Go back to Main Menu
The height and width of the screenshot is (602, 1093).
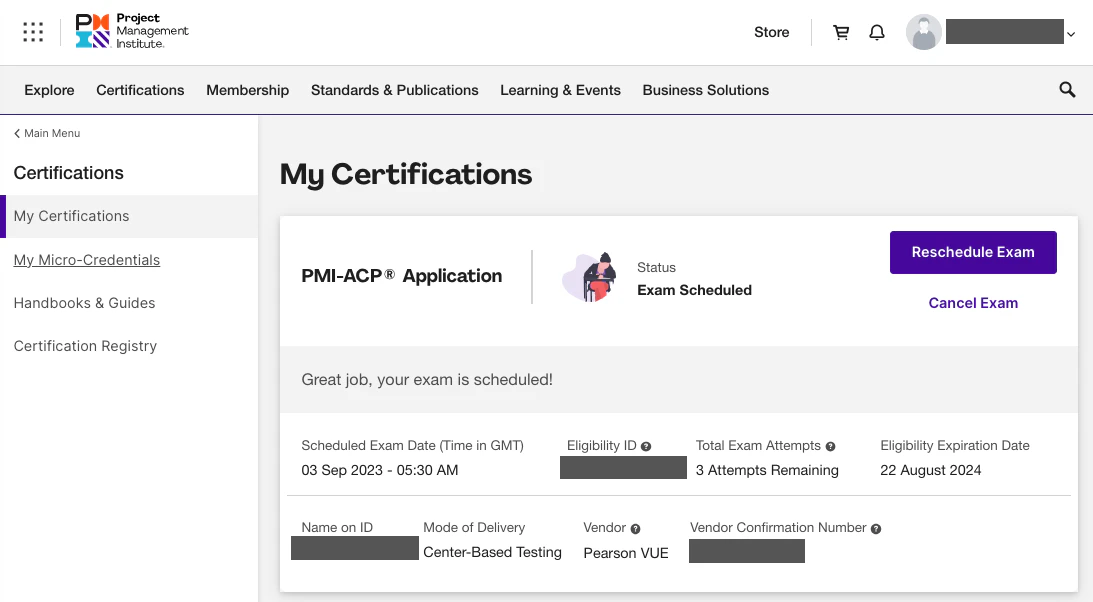(47, 133)
